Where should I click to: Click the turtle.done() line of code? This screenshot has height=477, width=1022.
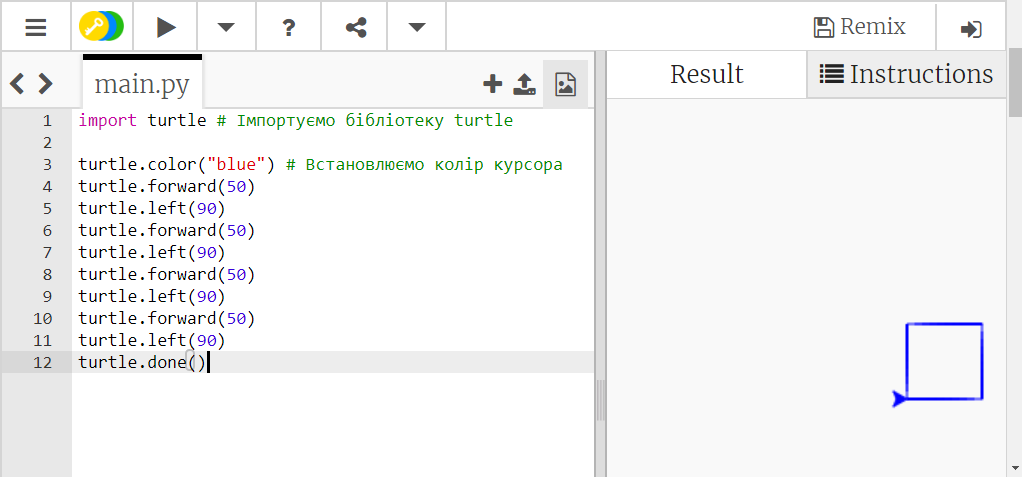pos(141,362)
